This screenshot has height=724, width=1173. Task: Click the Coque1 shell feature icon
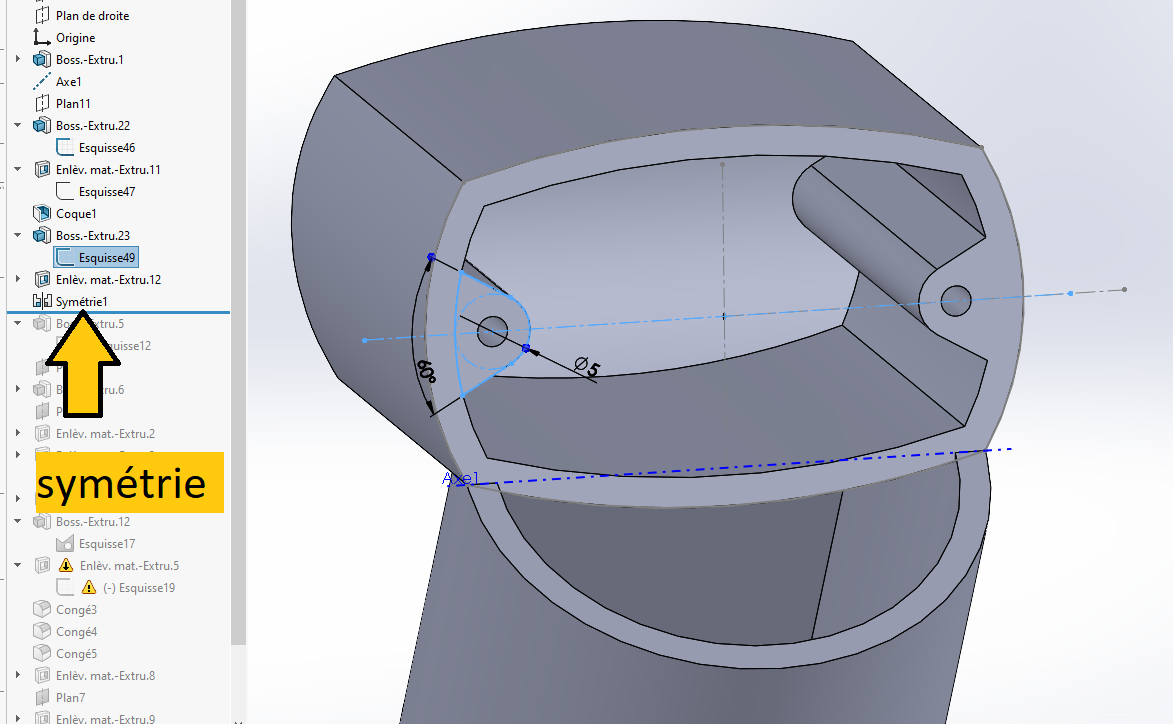42,213
